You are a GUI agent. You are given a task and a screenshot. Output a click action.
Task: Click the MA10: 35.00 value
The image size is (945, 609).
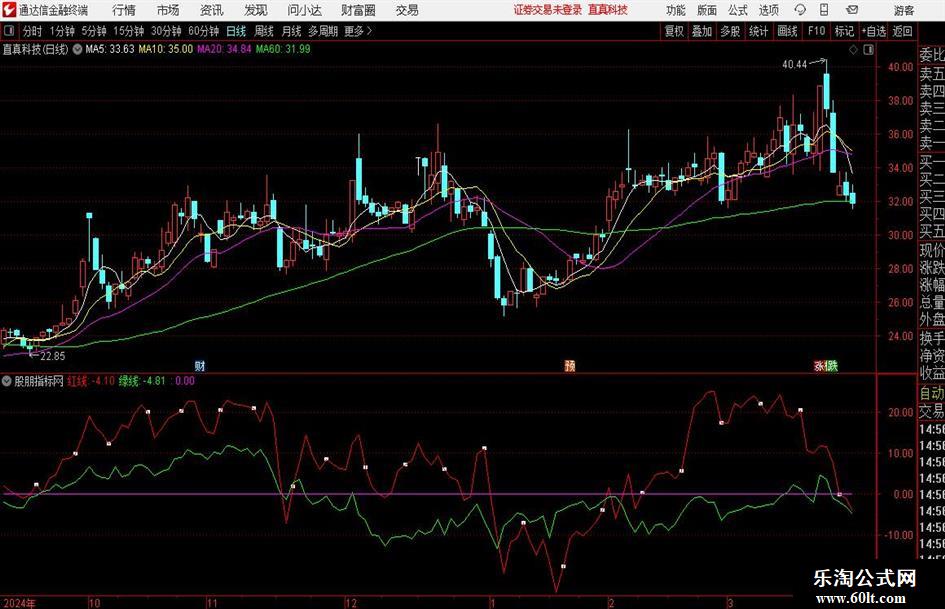point(166,49)
